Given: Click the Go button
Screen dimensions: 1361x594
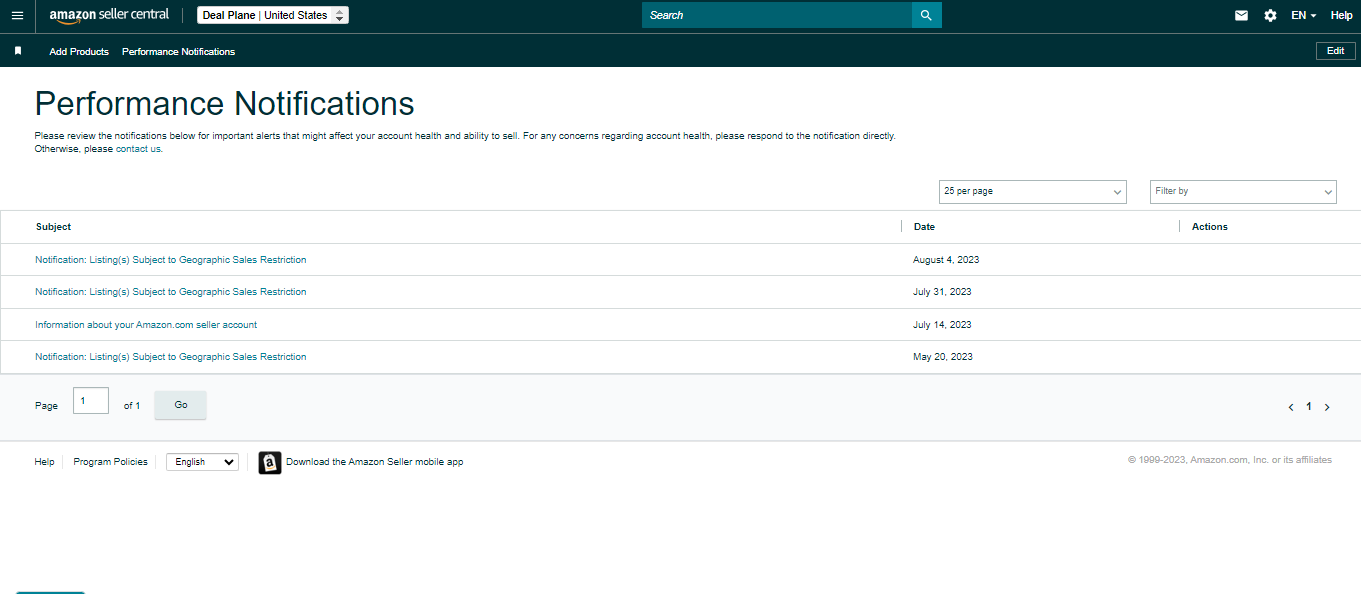Looking at the screenshot, I should [x=181, y=405].
